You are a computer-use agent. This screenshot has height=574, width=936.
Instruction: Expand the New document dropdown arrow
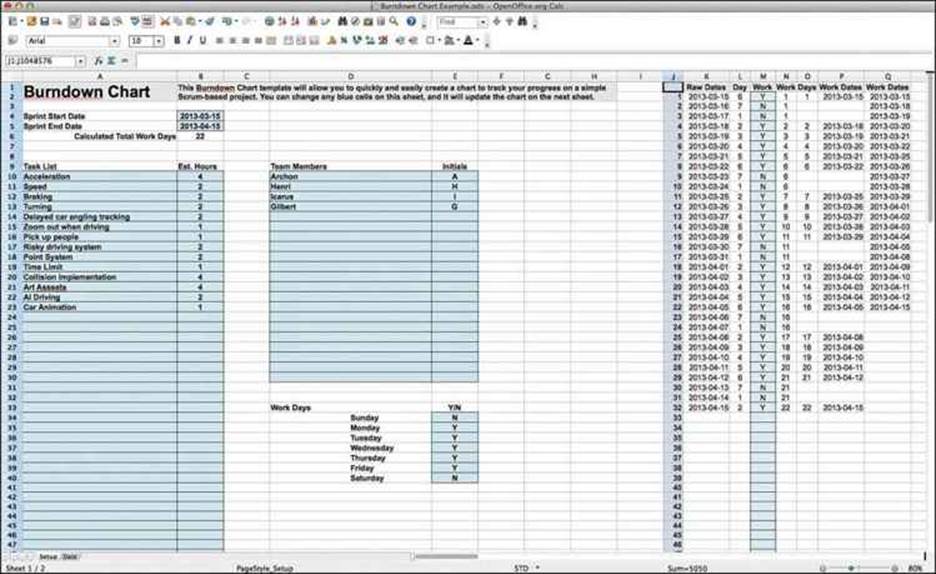[21, 21]
